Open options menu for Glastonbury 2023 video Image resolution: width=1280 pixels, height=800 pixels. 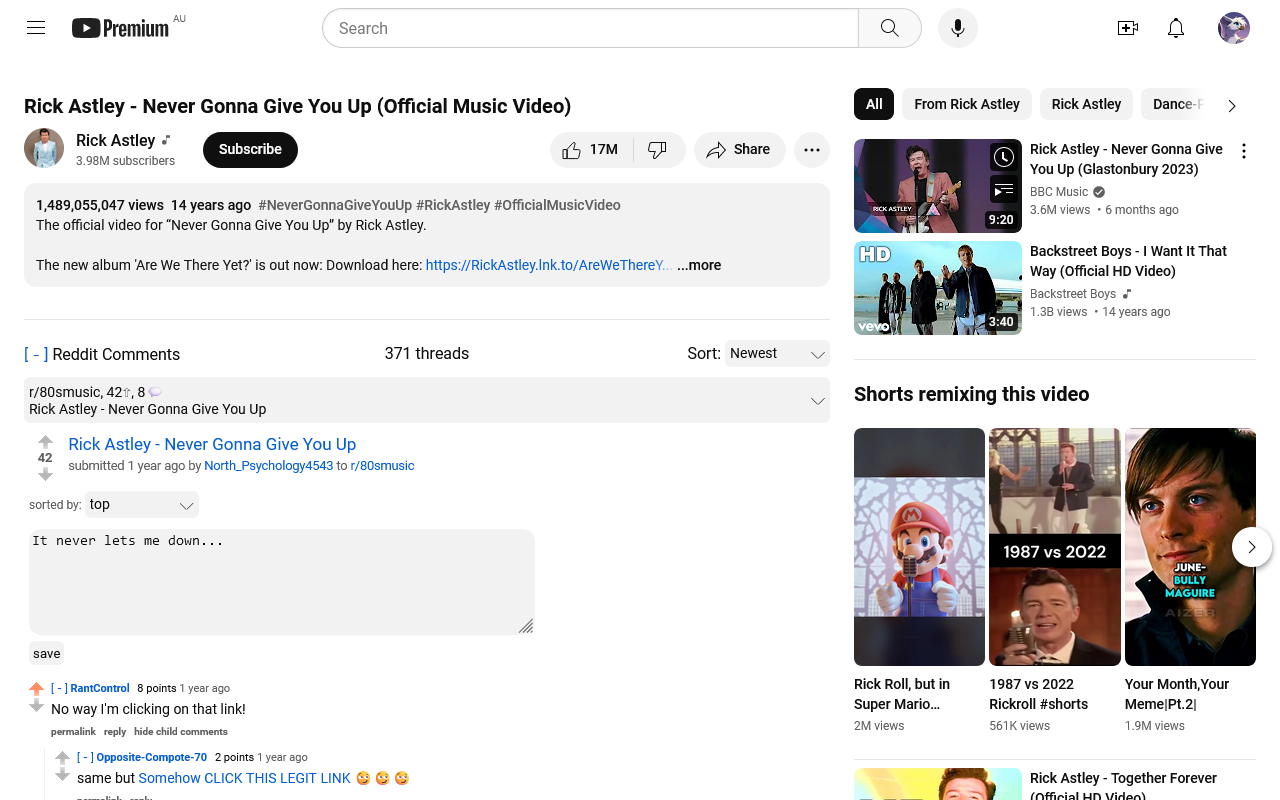tap(1244, 151)
